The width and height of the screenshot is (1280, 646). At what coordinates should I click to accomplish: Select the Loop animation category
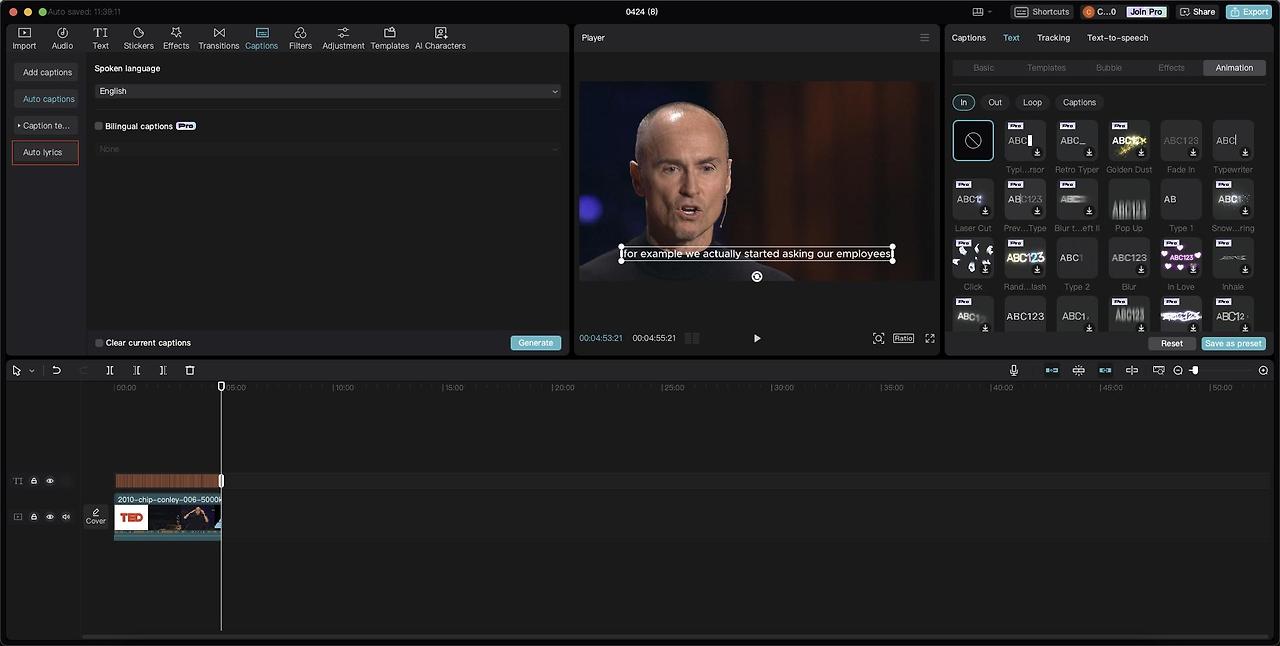point(1032,102)
